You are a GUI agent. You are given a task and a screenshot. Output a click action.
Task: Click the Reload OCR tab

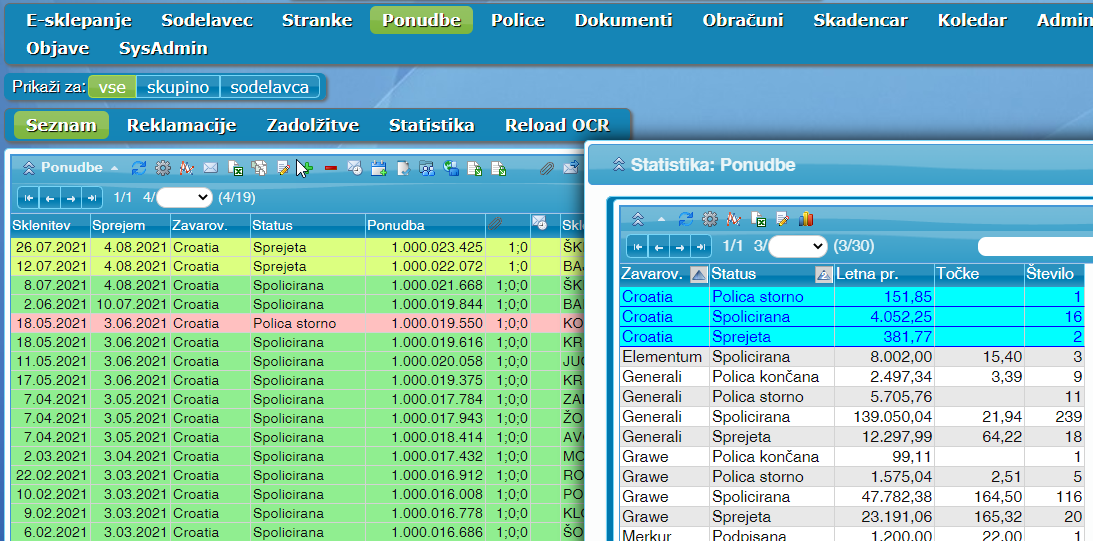pos(557,125)
